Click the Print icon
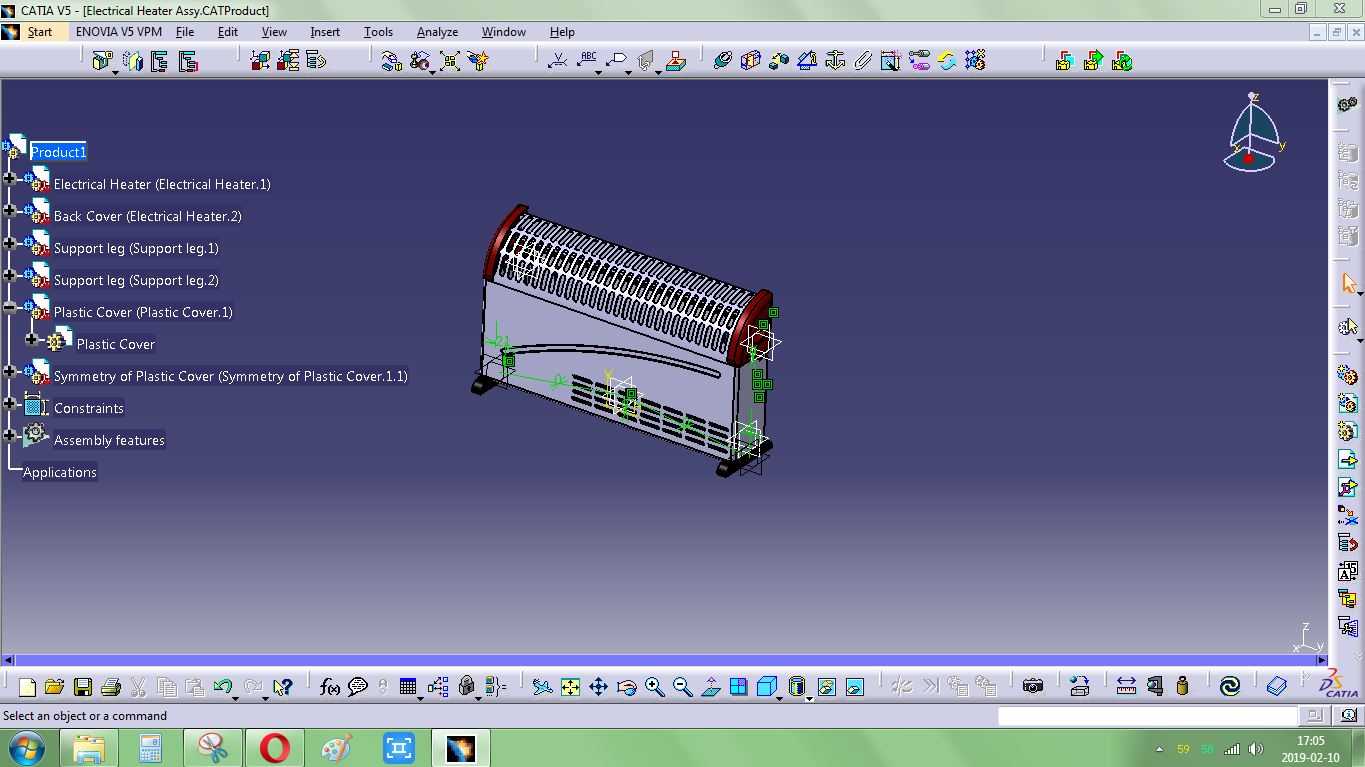Image resolution: width=1365 pixels, height=767 pixels. tap(111, 687)
